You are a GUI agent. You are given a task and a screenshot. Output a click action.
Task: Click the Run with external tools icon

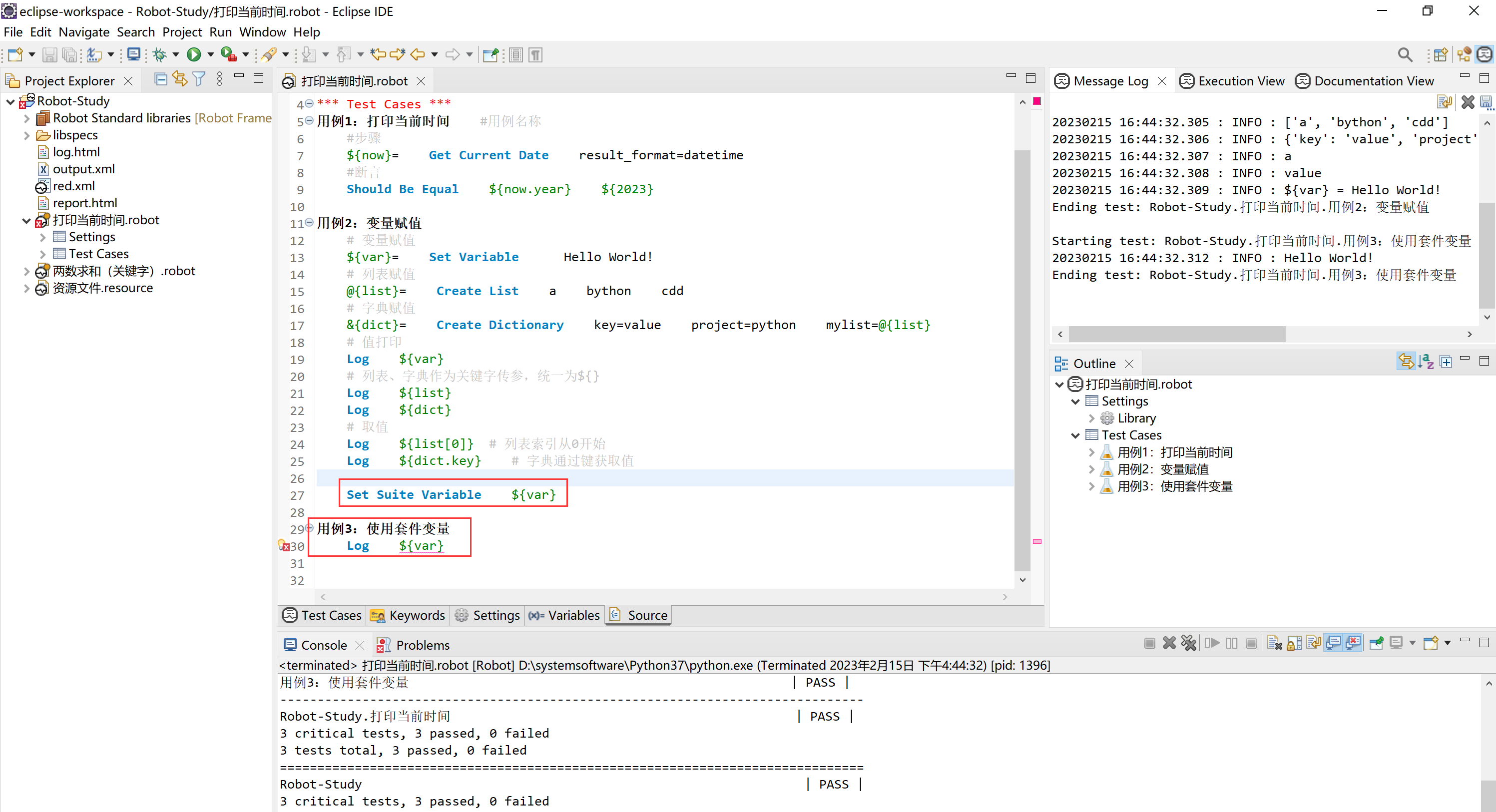coord(228,54)
